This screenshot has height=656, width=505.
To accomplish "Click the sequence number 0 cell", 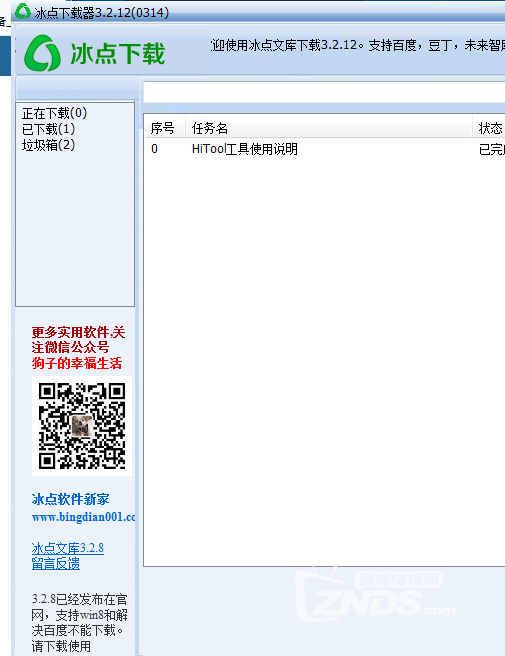I will pos(155,149).
